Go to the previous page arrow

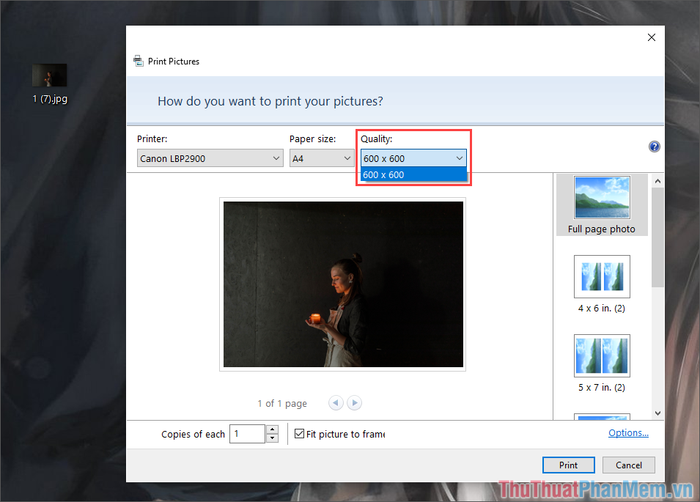tap(336, 403)
